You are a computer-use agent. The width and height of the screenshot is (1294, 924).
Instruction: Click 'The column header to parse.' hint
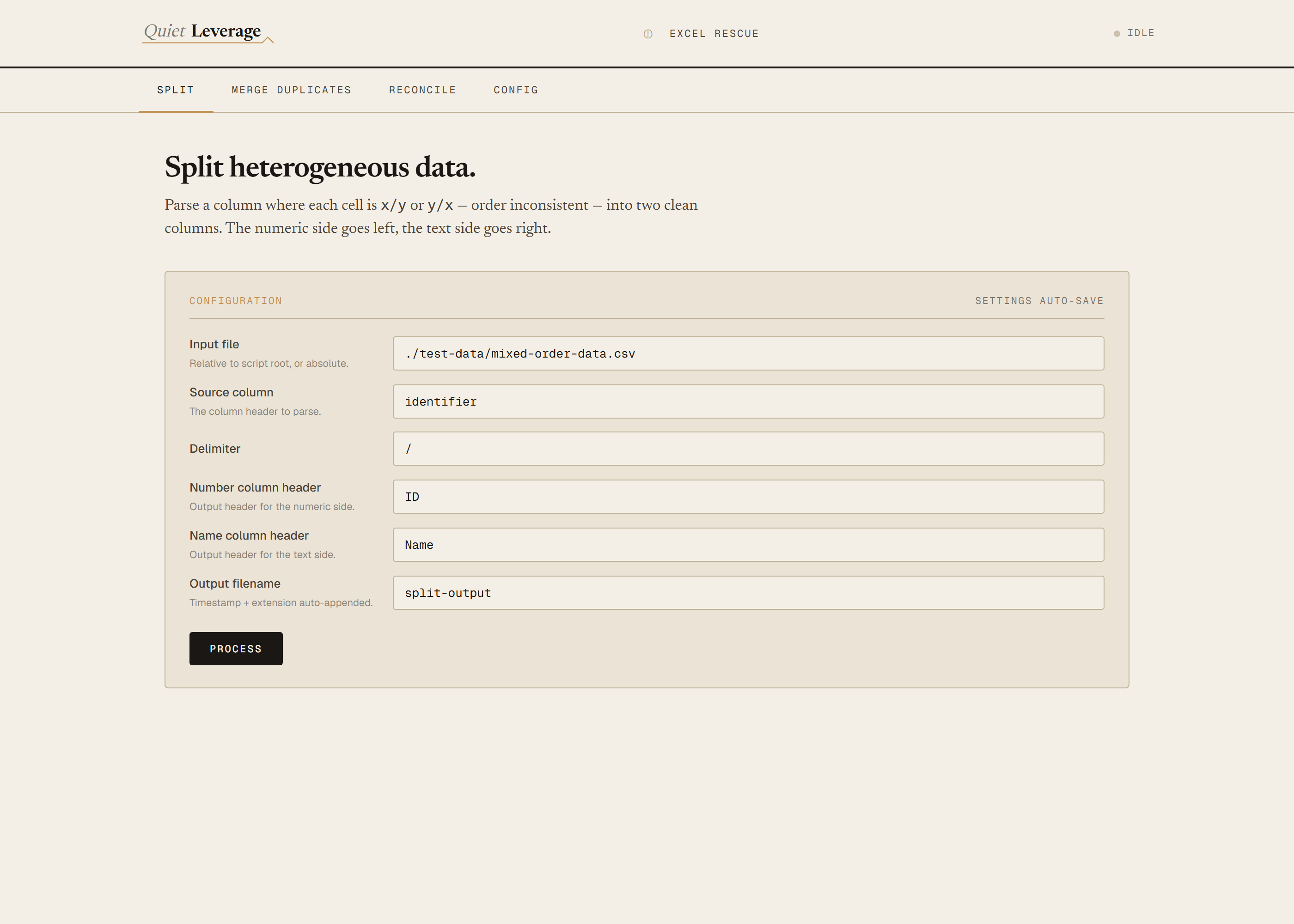pyautogui.click(x=255, y=411)
